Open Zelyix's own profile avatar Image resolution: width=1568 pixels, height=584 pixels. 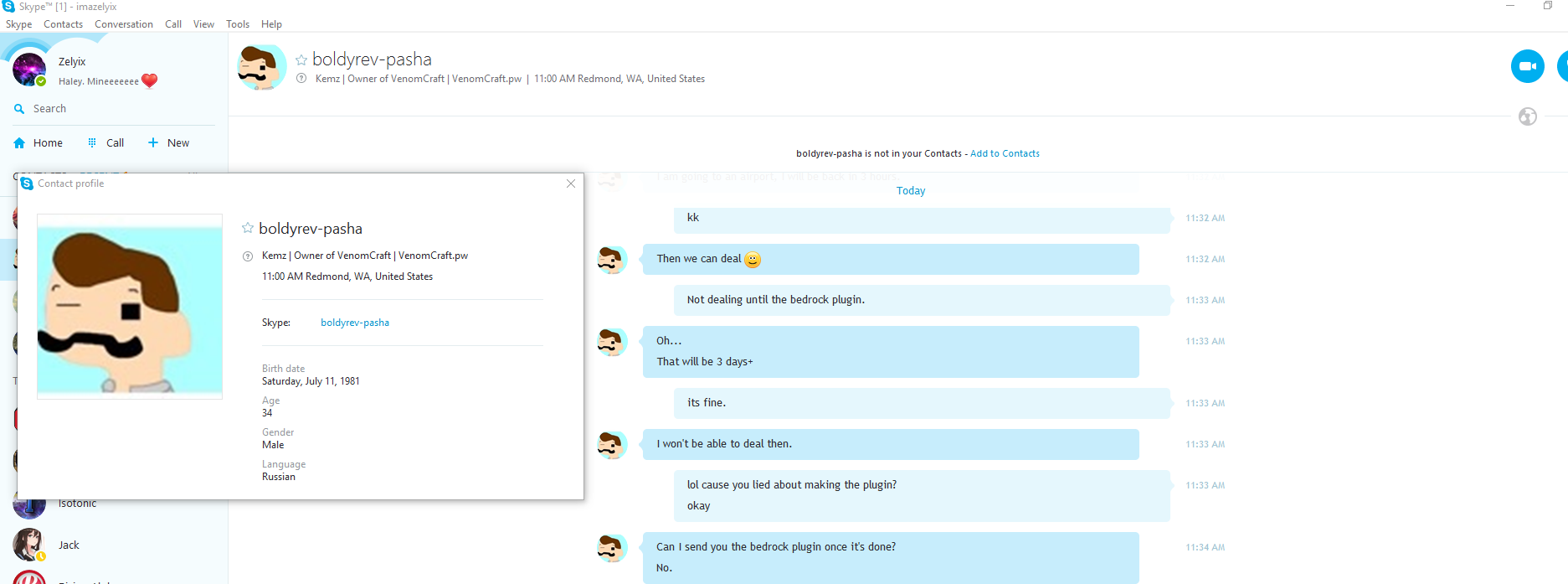(x=29, y=70)
